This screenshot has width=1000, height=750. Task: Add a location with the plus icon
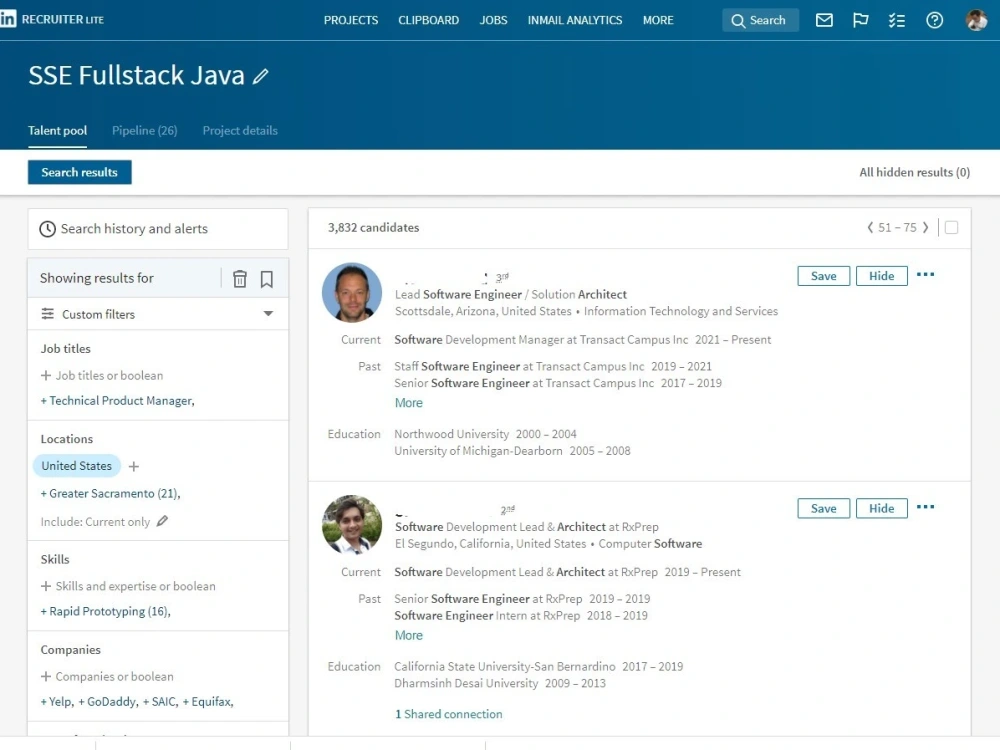pos(133,466)
